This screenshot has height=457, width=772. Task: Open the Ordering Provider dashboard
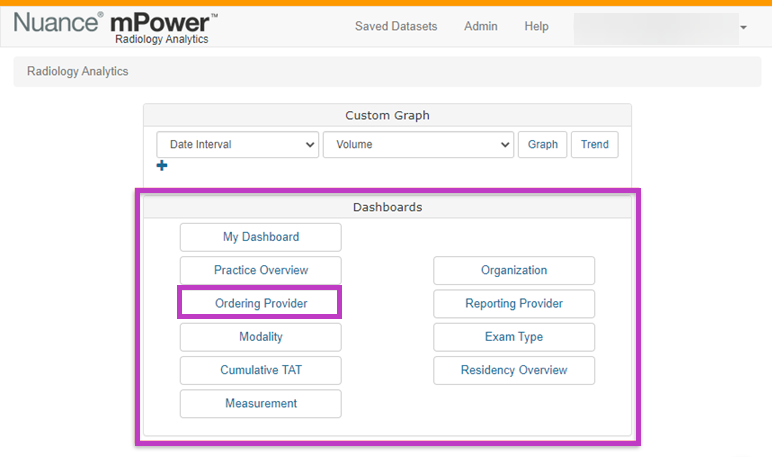coord(260,303)
